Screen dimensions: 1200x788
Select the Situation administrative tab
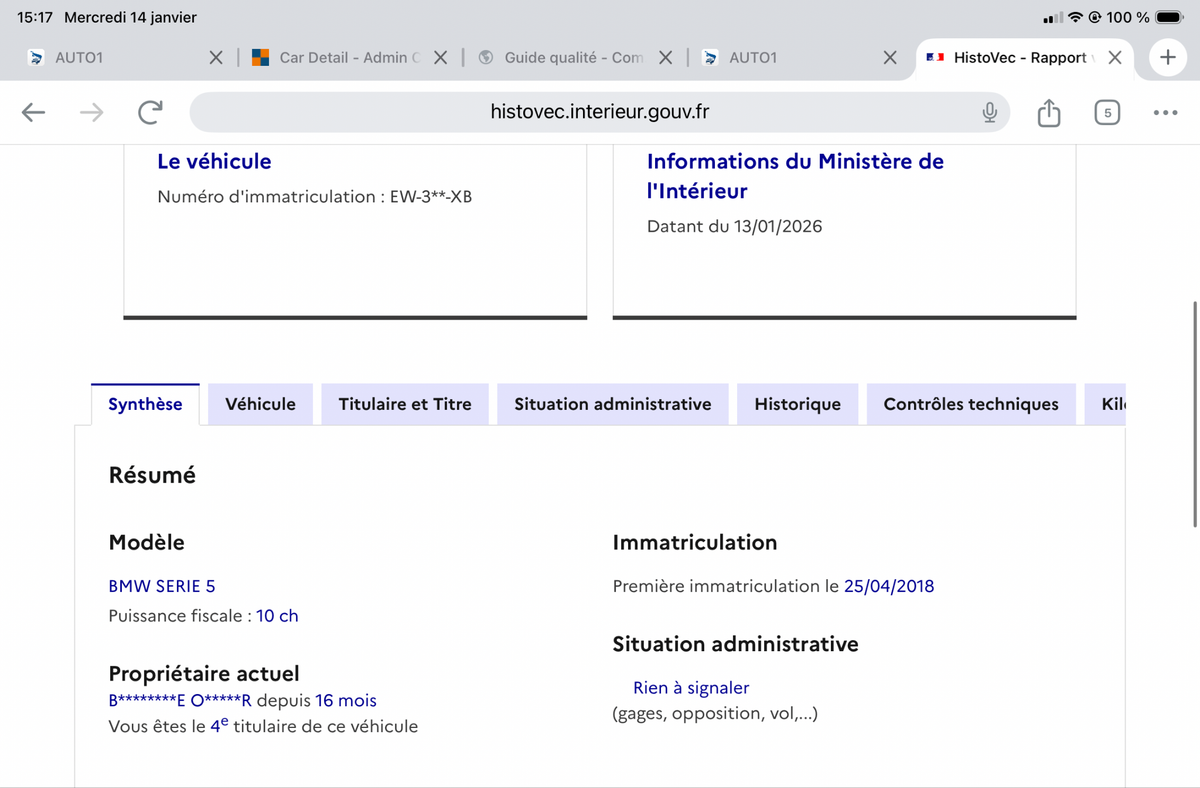[x=612, y=404]
